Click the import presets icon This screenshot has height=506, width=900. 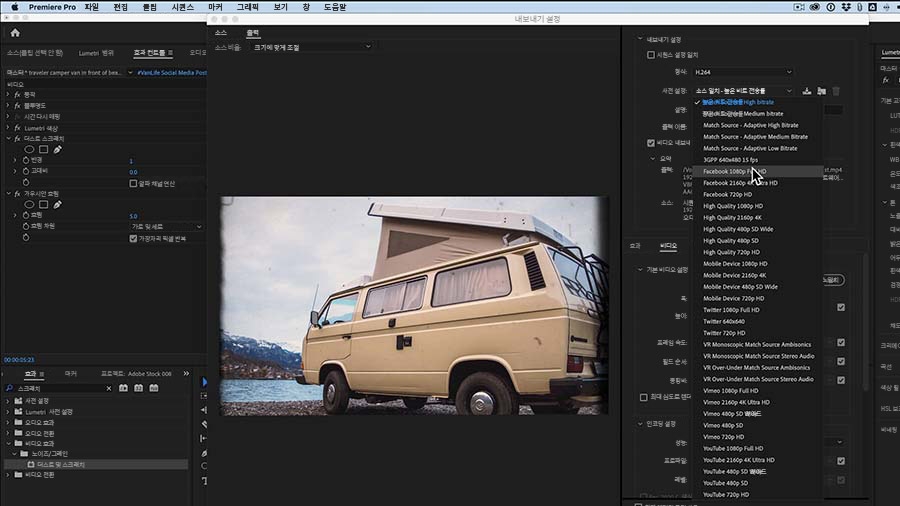point(821,91)
